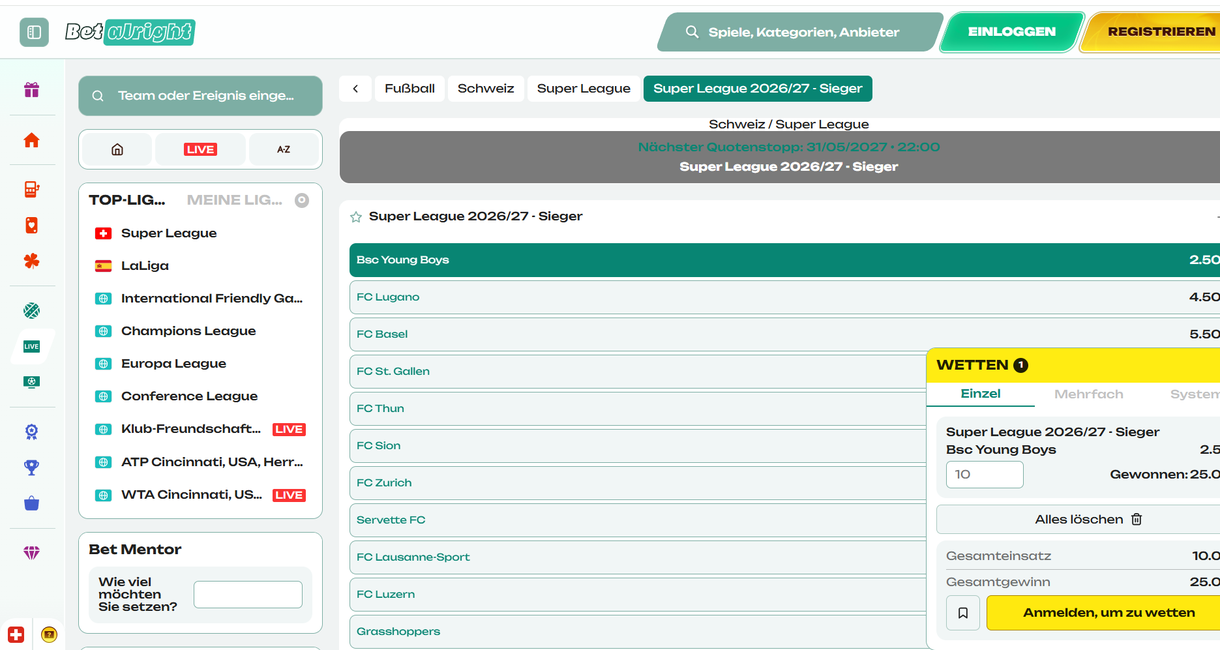Open the Schweiz breadcrumb
Viewport: 1220px width, 650px height.
[x=486, y=88]
